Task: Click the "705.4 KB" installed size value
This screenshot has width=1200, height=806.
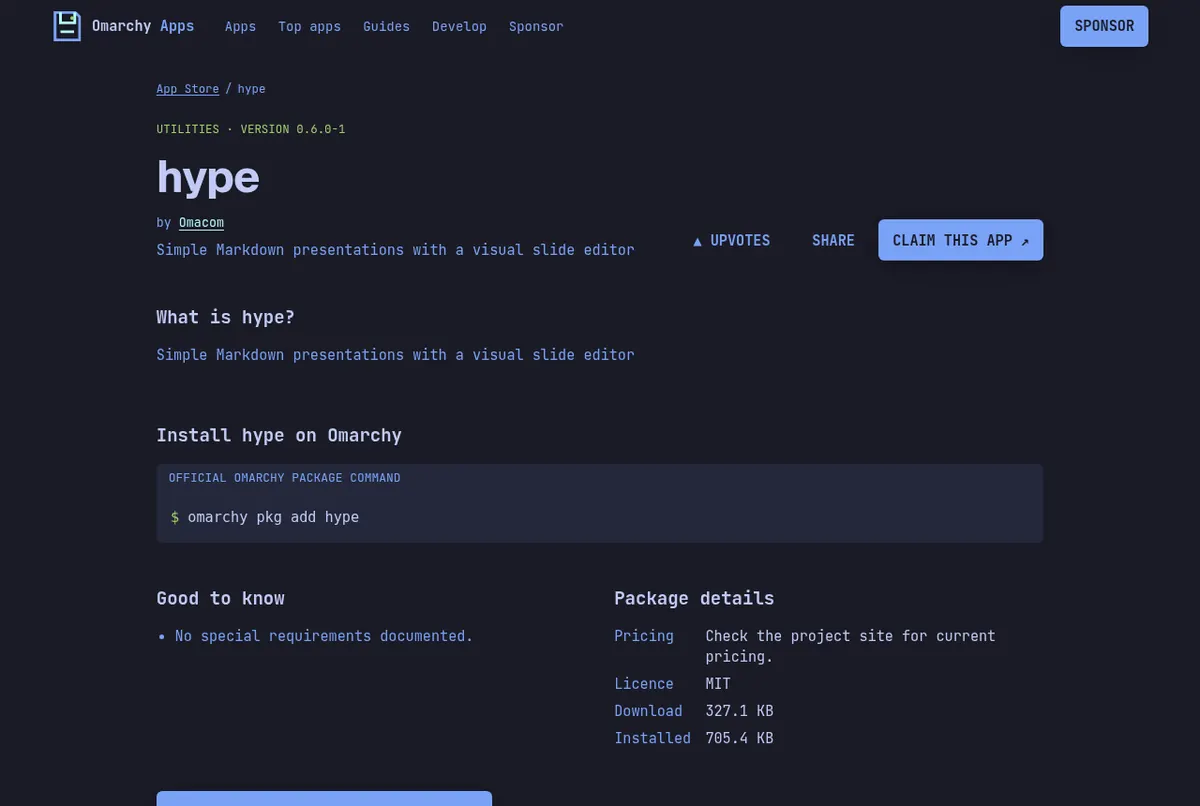Action: [739, 738]
